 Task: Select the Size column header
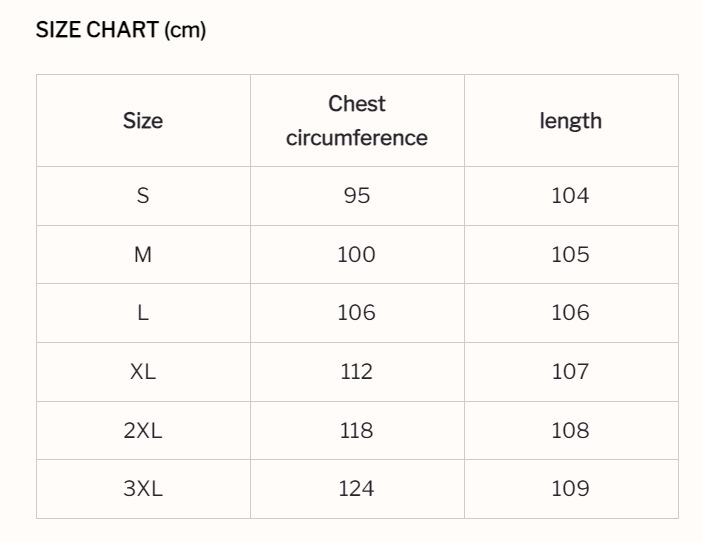[x=143, y=121]
